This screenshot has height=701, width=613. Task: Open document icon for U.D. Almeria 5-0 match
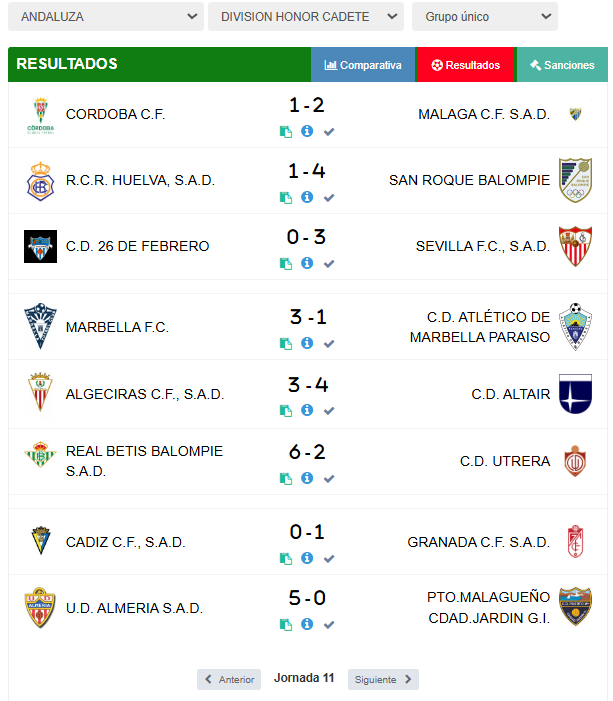[x=286, y=624]
